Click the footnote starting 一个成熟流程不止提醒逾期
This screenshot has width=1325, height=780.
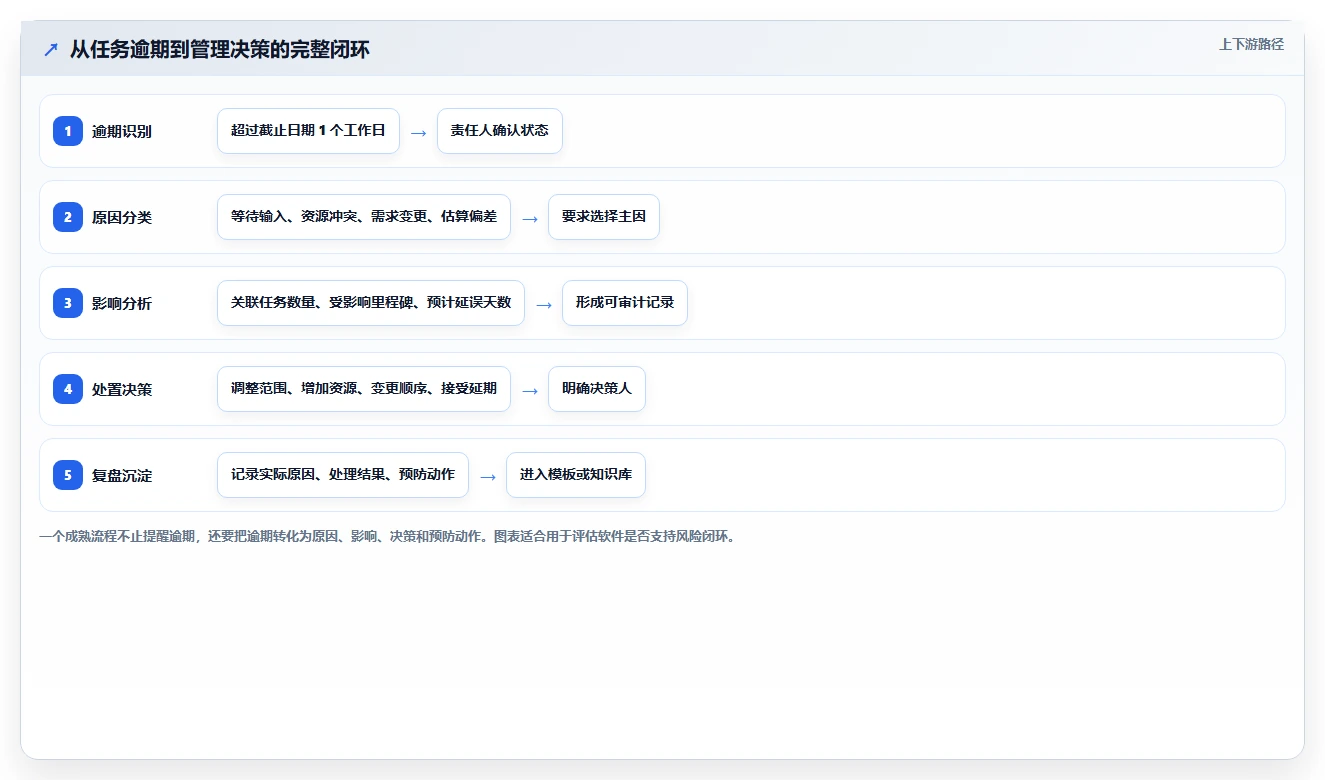[x=388, y=536]
